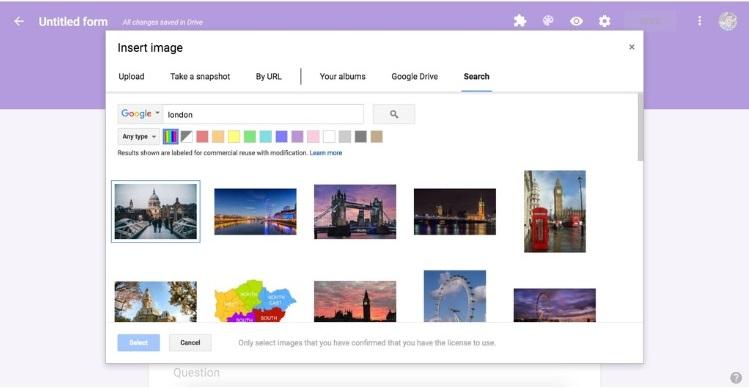Screen dimensions: 749x389
Task: Filter images by yellow color
Action: click(234, 137)
